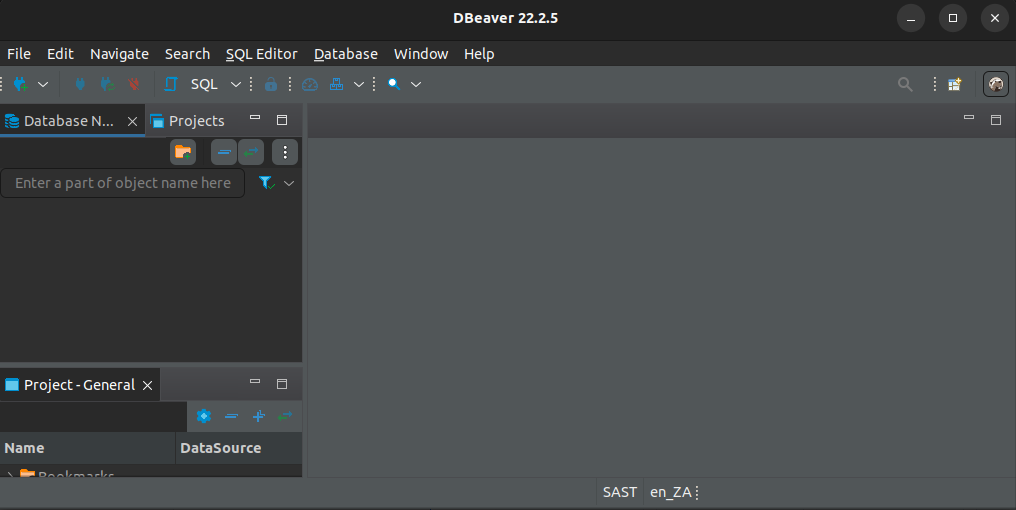Toggle Link with Editor in Project panel
The height and width of the screenshot is (510, 1016).
tap(285, 416)
